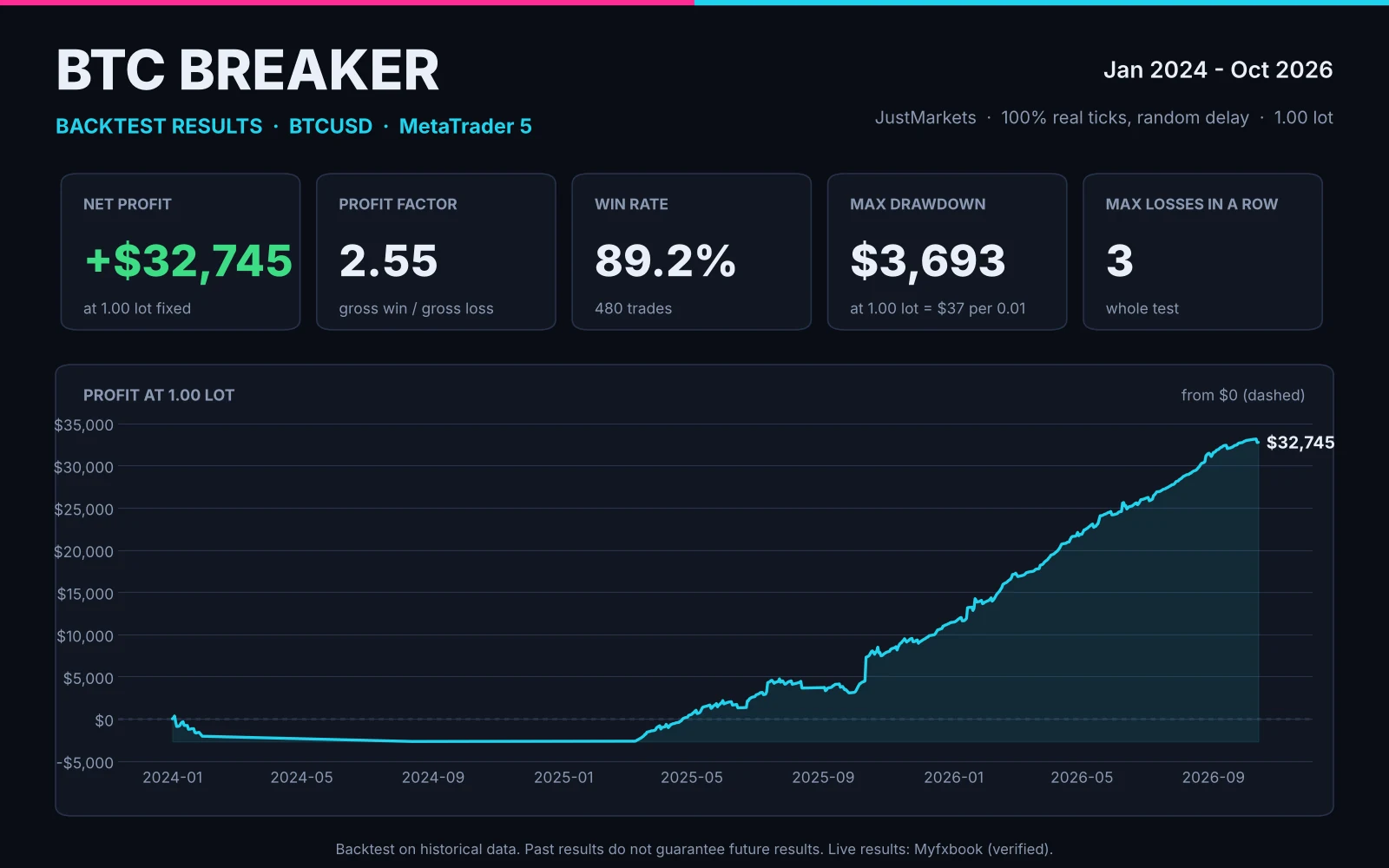
Task: Click the BACKTEST RESULTS label
Action: 159,126
